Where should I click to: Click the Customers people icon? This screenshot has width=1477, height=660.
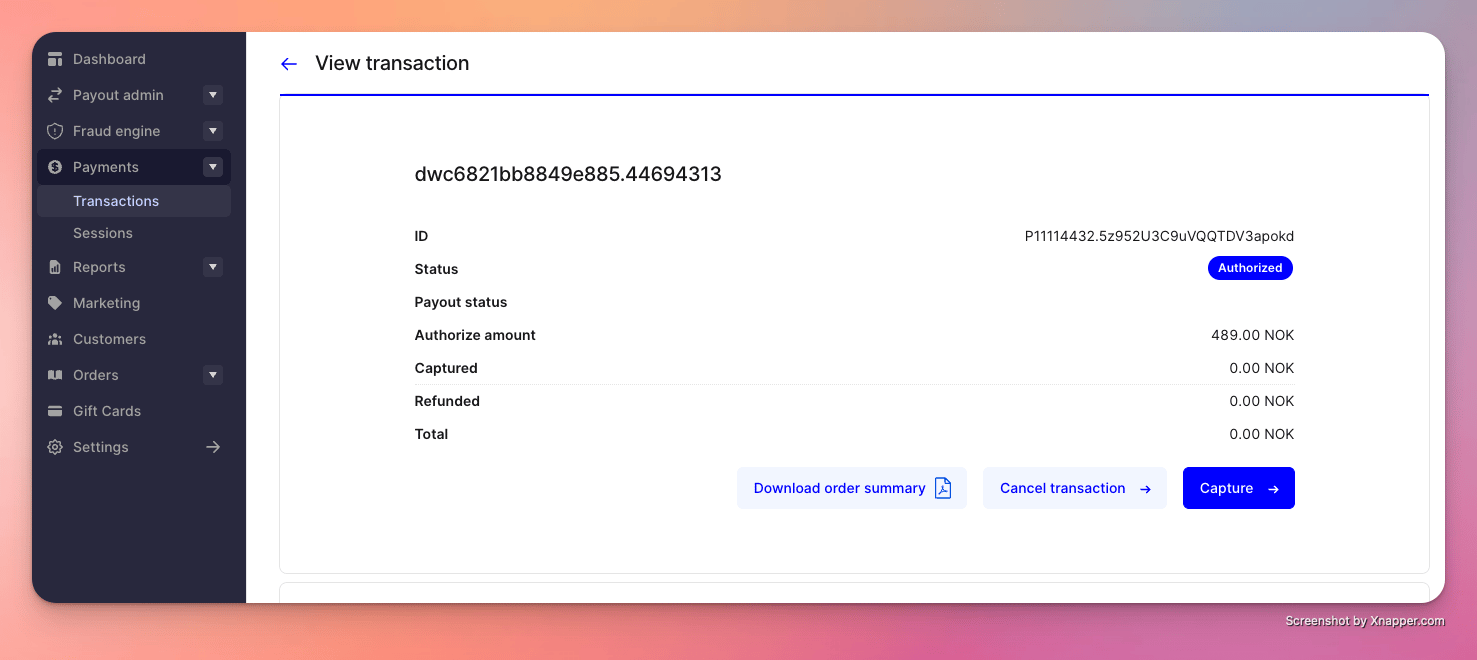(x=55, y=339)
